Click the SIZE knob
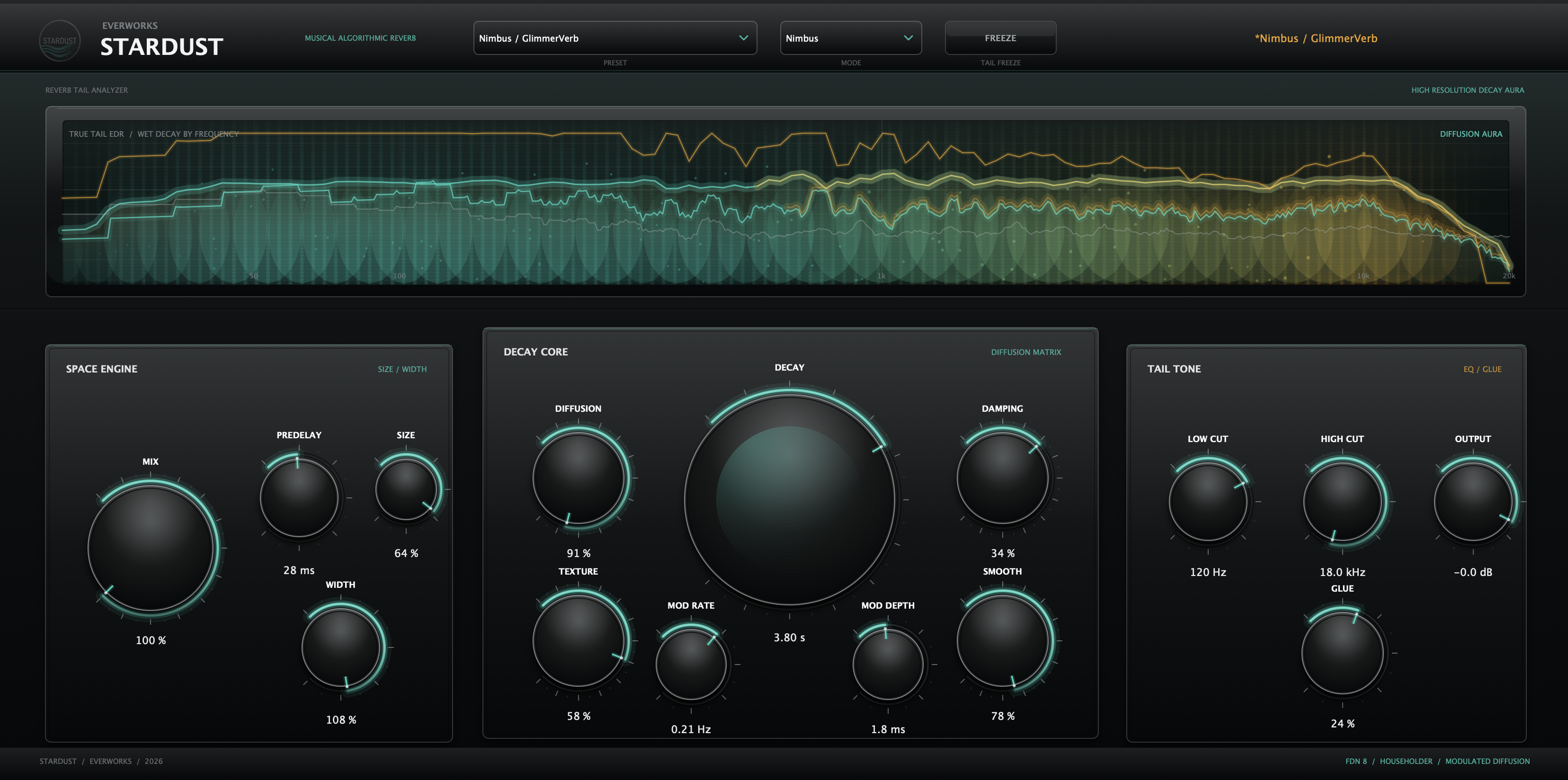Image resolution: width=1568 pixels, height=780 pixels. (x=406, y=489)
